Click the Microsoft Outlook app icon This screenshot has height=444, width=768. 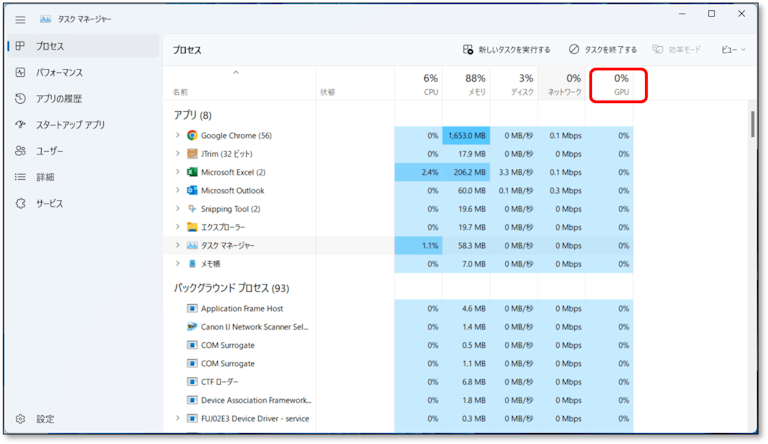192,191
